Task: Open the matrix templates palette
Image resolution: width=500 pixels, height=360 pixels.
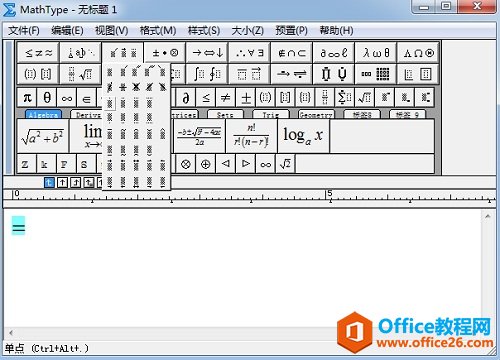Action: (x=376, y=74)
